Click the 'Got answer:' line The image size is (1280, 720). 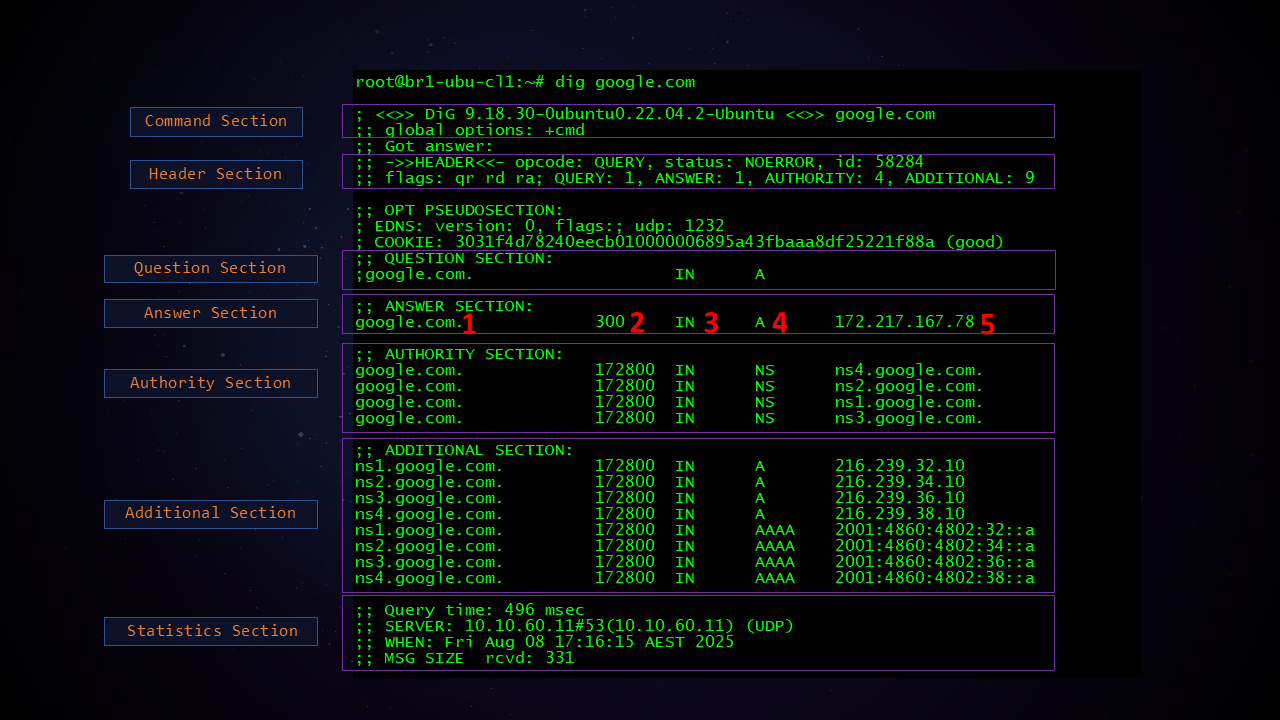(425, 146)
